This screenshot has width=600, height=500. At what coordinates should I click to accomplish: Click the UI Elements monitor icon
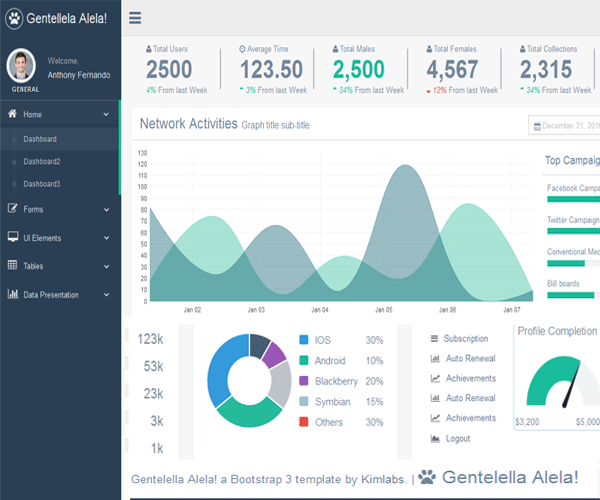coord(13,237)
